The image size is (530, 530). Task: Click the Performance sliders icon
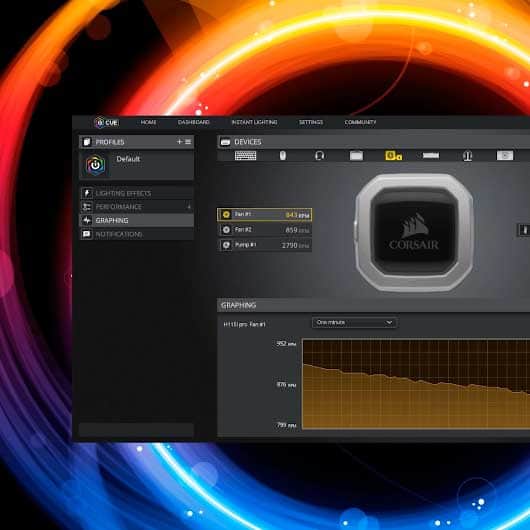(87, 207)
